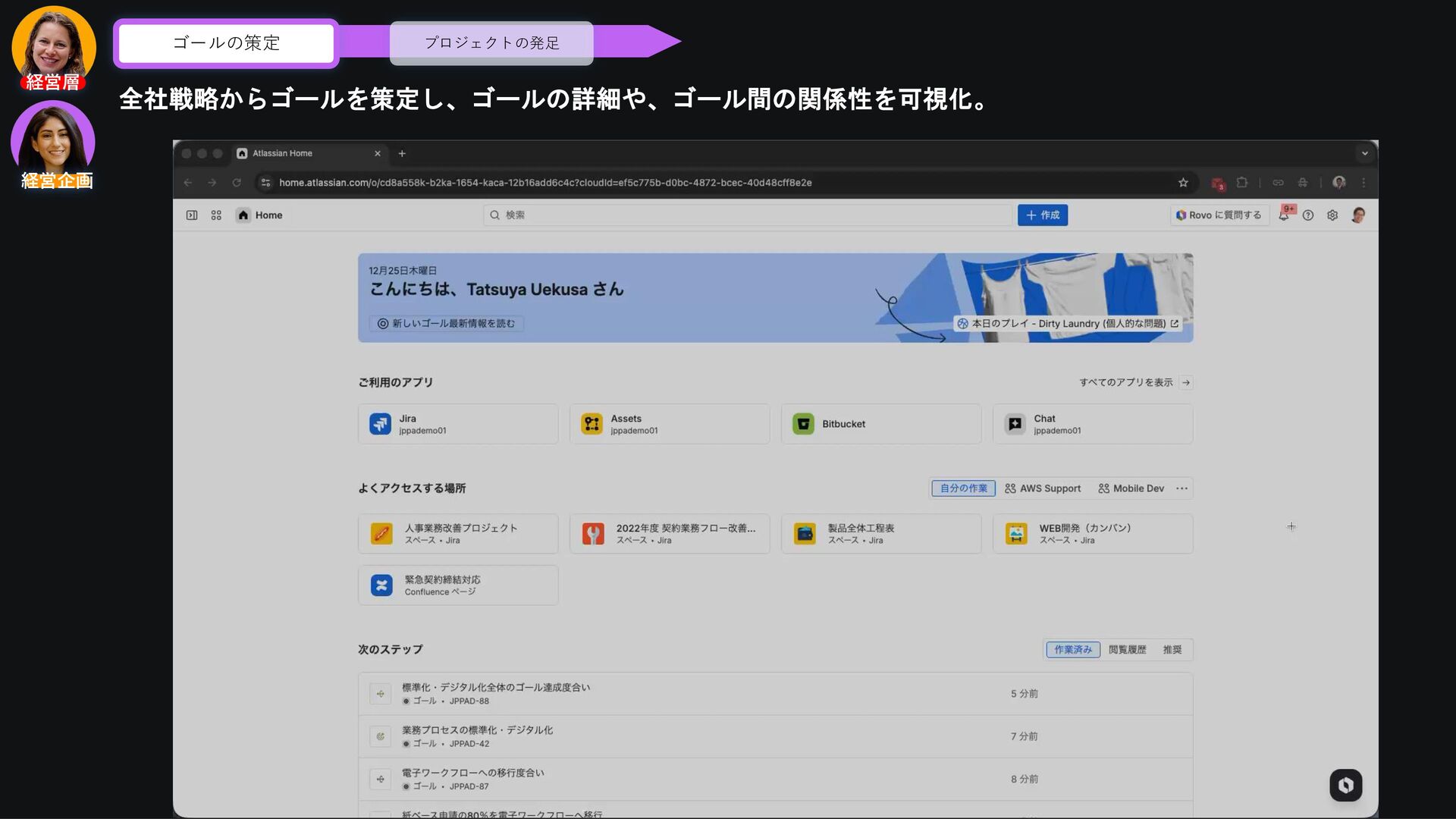Open the Jira app tile

457,424
